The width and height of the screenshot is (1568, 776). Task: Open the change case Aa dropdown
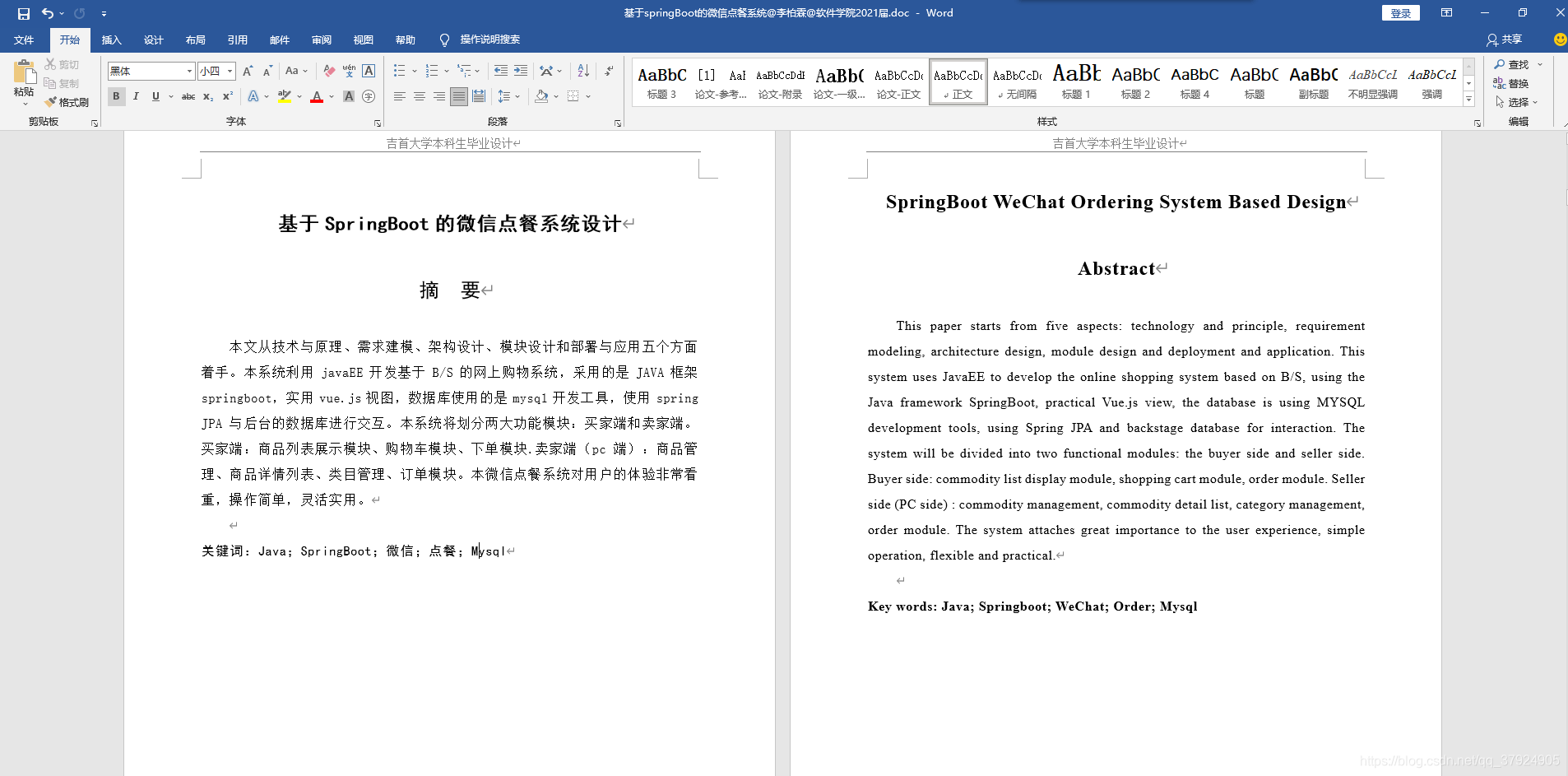296,71
